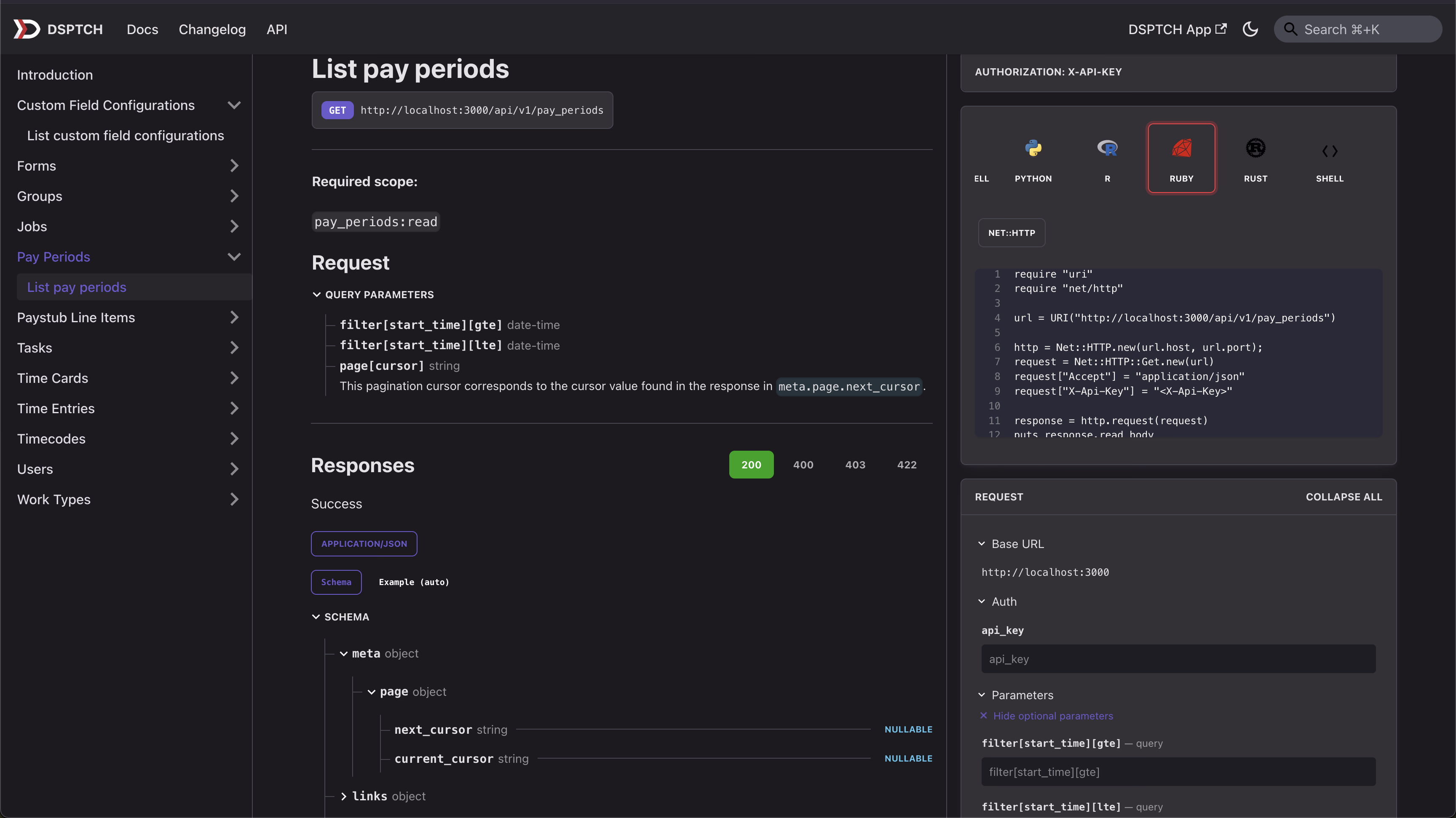
Task: Select the 400 response tab
Action: (x=803, y=464)
